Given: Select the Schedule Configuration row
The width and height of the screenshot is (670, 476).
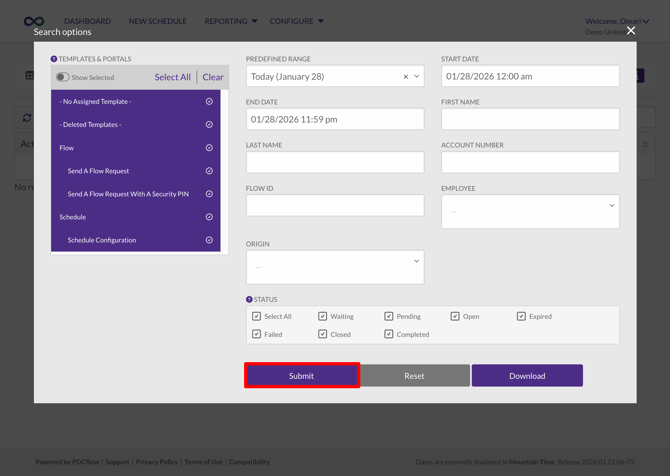Looking at the screenshot, I should point(136,240).
